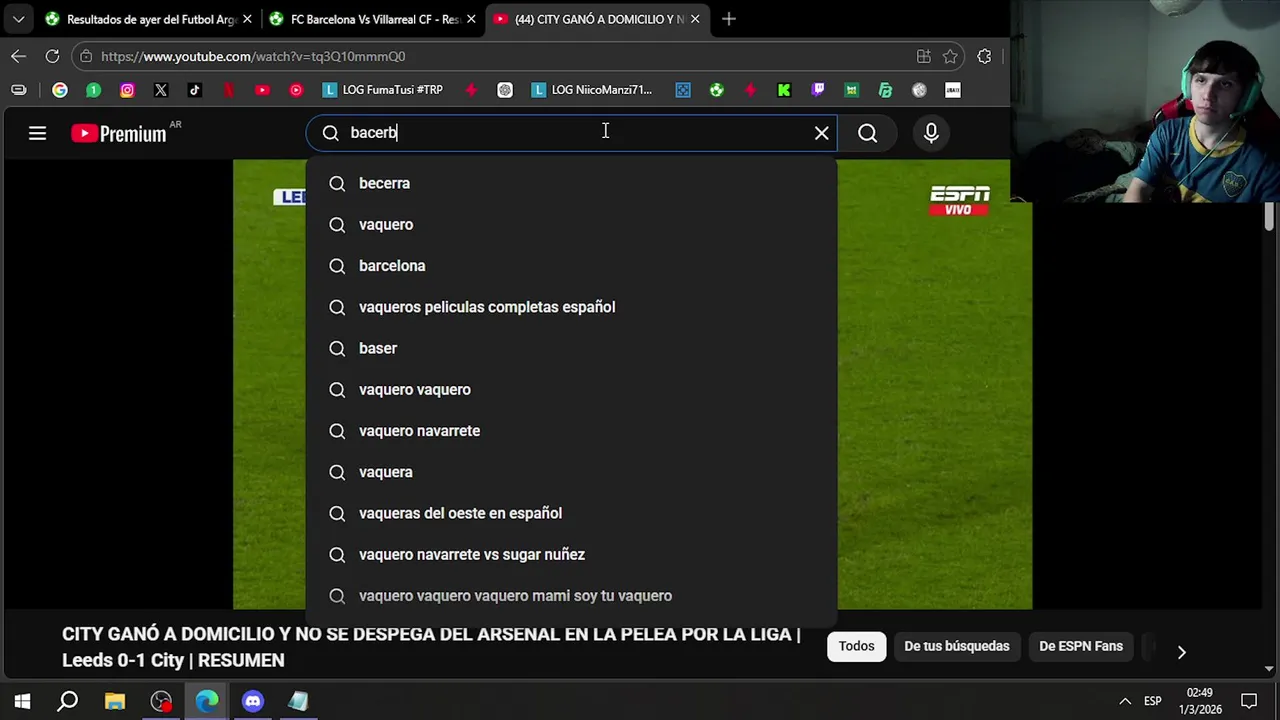The width and height of the screenshot is (1280, 720).
Task: Select the 'baser' suggestion
Action: point(571,348)
